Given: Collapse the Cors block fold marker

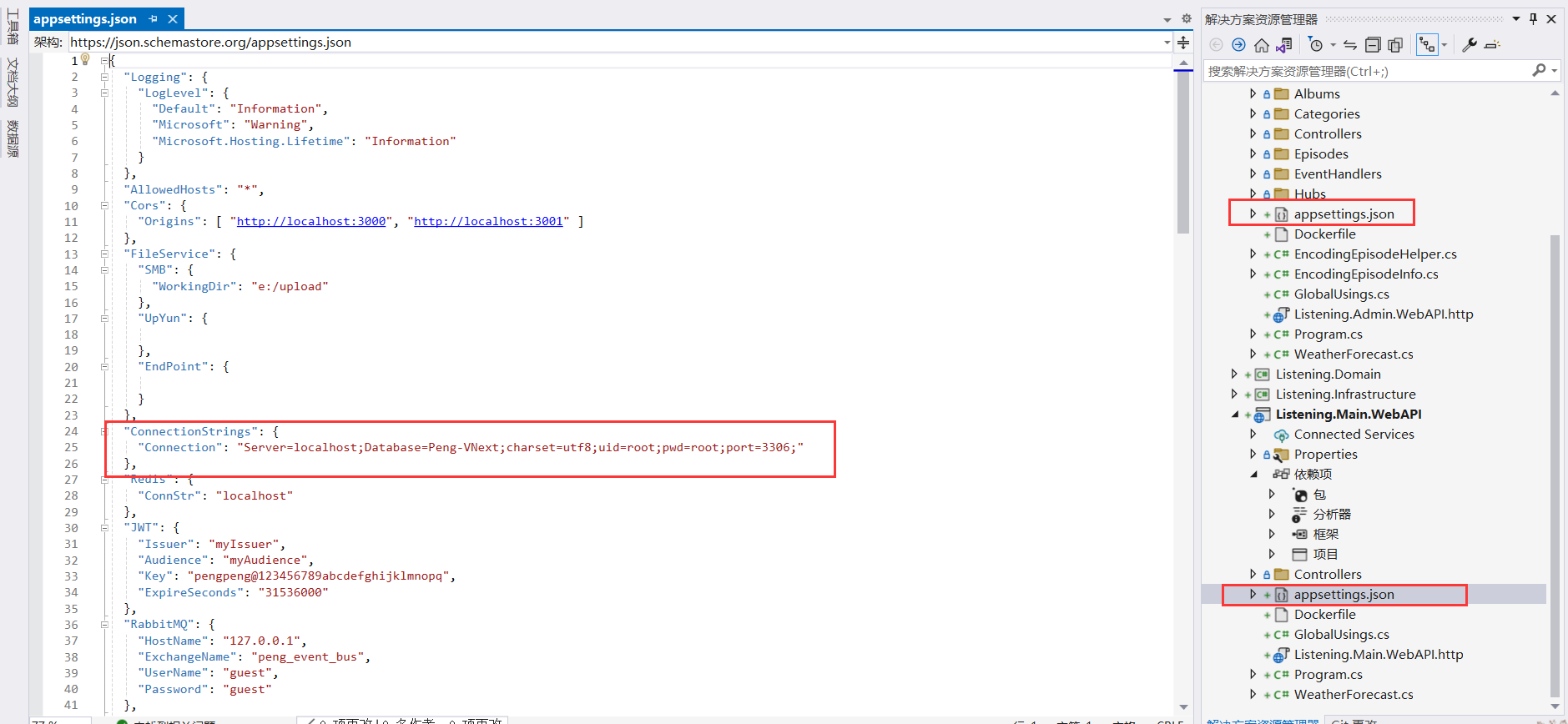Looking at the screenshot, I should (x=104, y=205).
